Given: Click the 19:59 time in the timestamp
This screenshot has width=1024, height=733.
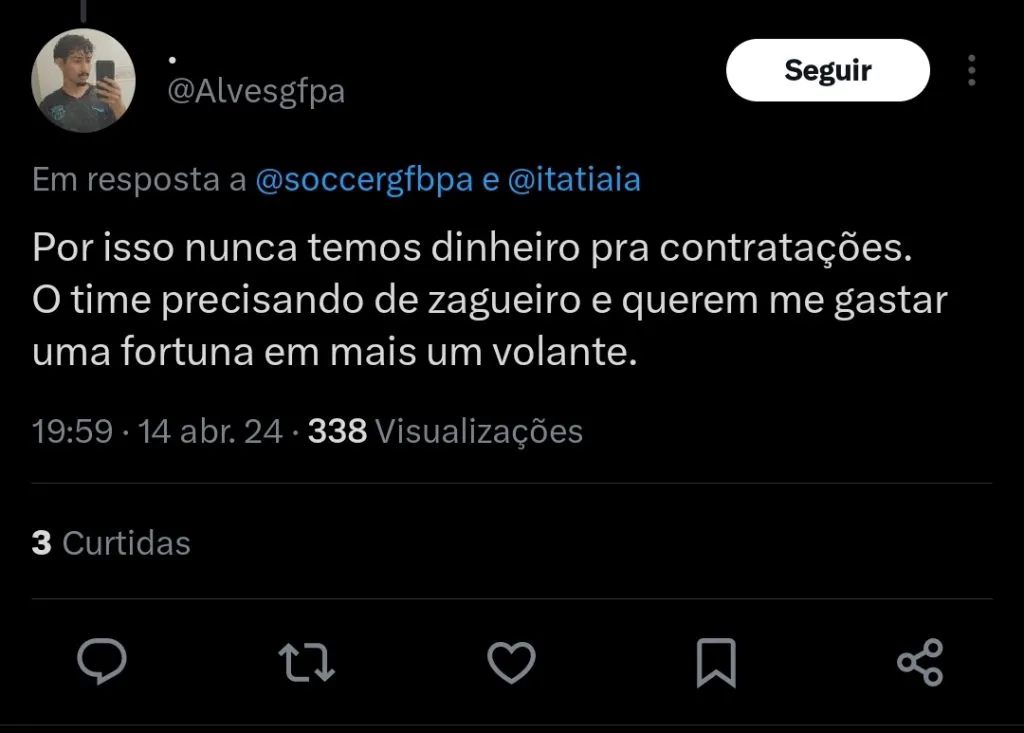Looking at the screenshot, I should pos(72,431).
